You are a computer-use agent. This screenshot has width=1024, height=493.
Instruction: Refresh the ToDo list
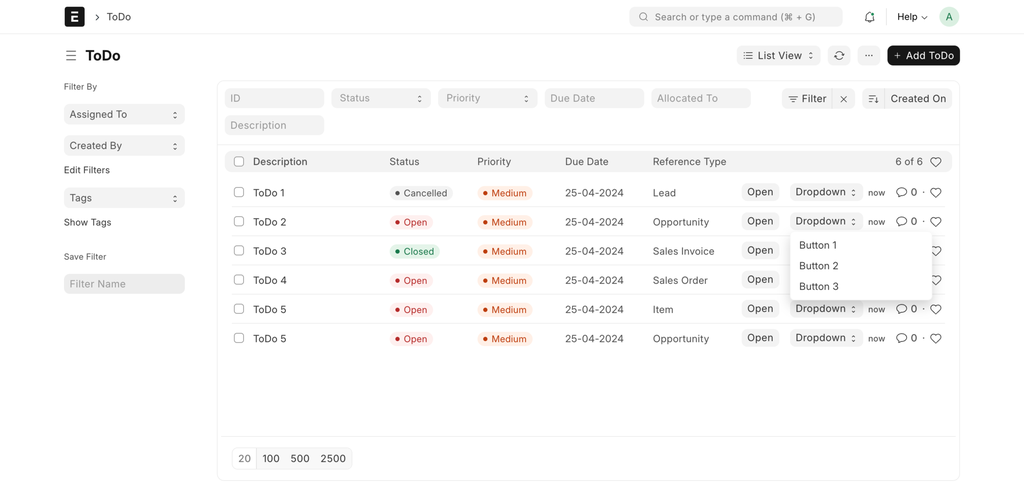[839, 56]
